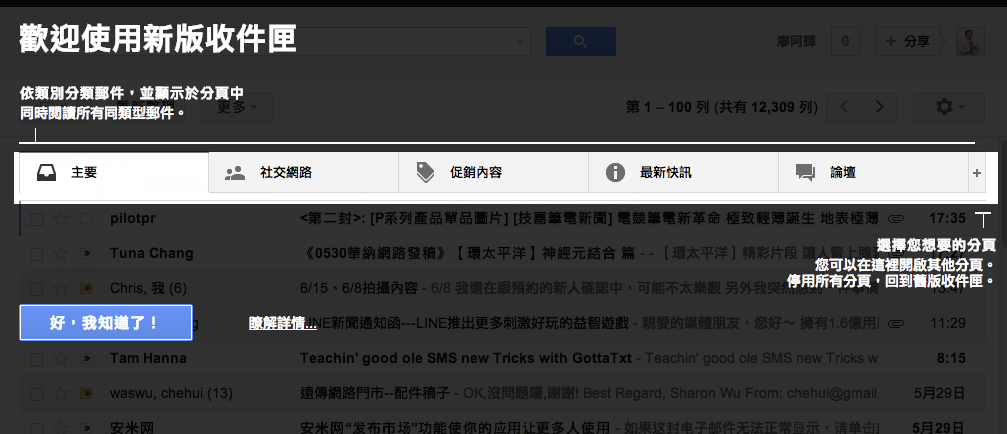Image resolution: width=1007 pixels, height=434 pixels.
Task: Click the people icon on 社交網路 tab
Action: [236, 173]
